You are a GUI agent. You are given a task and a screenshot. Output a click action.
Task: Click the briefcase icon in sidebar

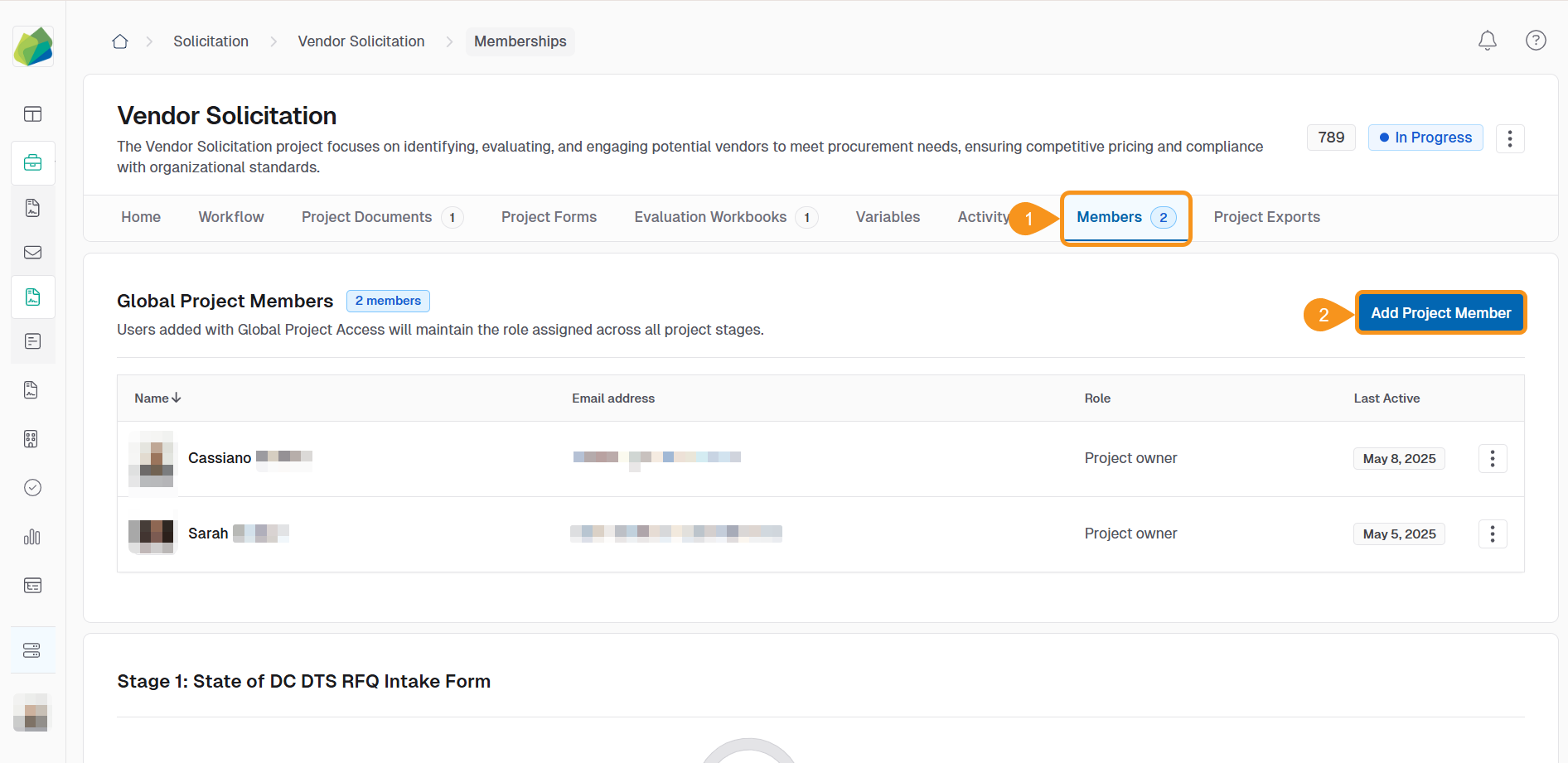coord(33,162)
